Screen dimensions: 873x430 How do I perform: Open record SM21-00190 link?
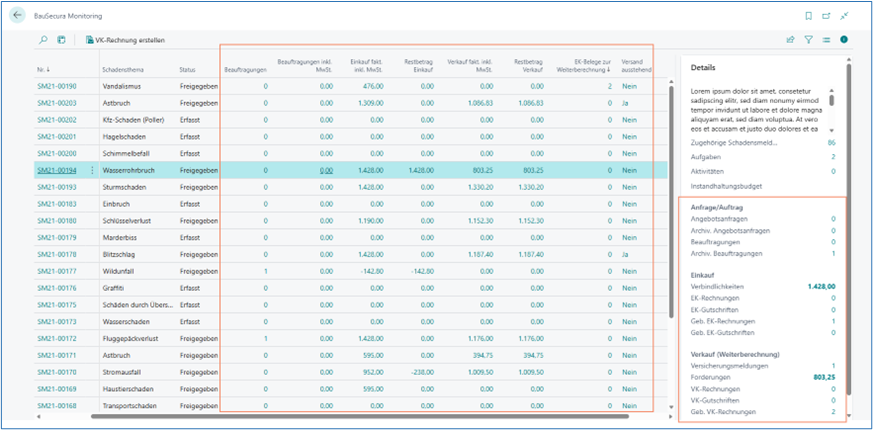[57, 87]
